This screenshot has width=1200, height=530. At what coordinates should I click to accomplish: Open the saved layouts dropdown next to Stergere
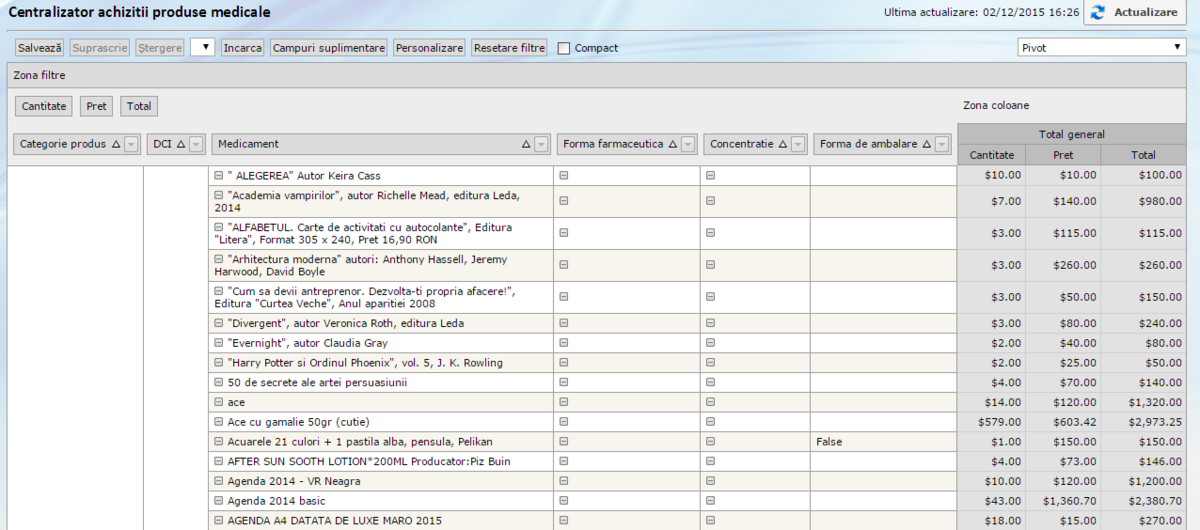tap(202, 47)
